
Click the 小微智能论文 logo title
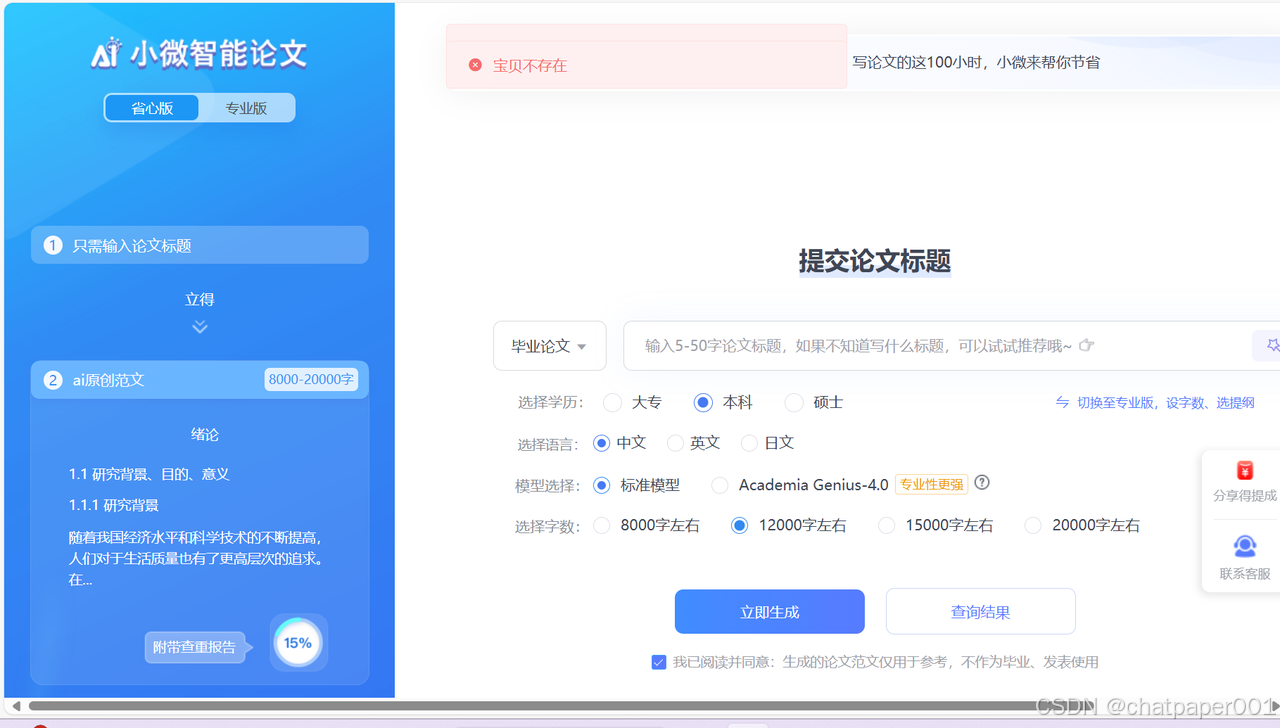tap(218, 53)
